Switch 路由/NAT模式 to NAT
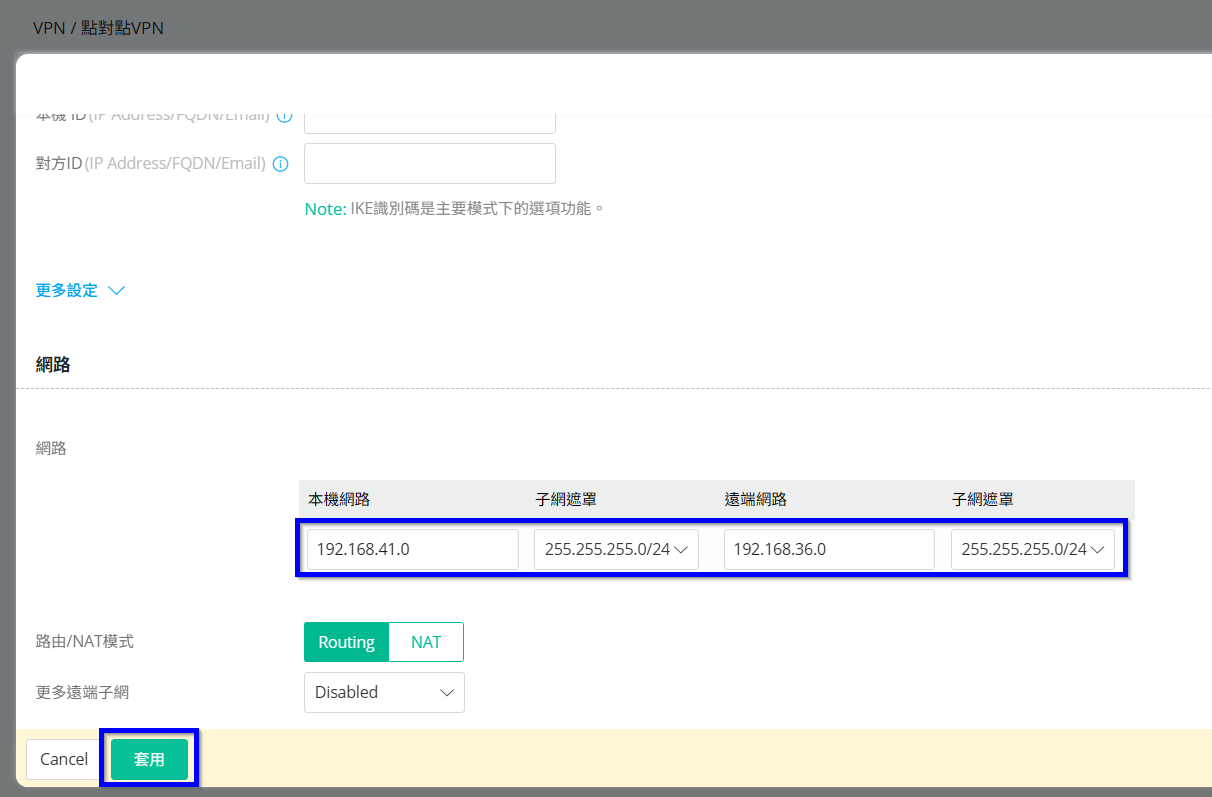Screen dimensions: 1212x797 (426, 642)
